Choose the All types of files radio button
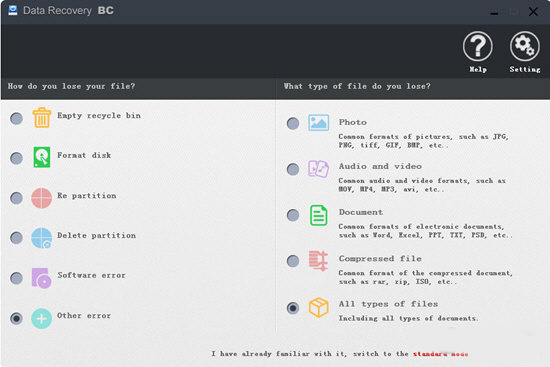Image resolution: width=550 pixels, height=367 pixels. tap(293, 308)
